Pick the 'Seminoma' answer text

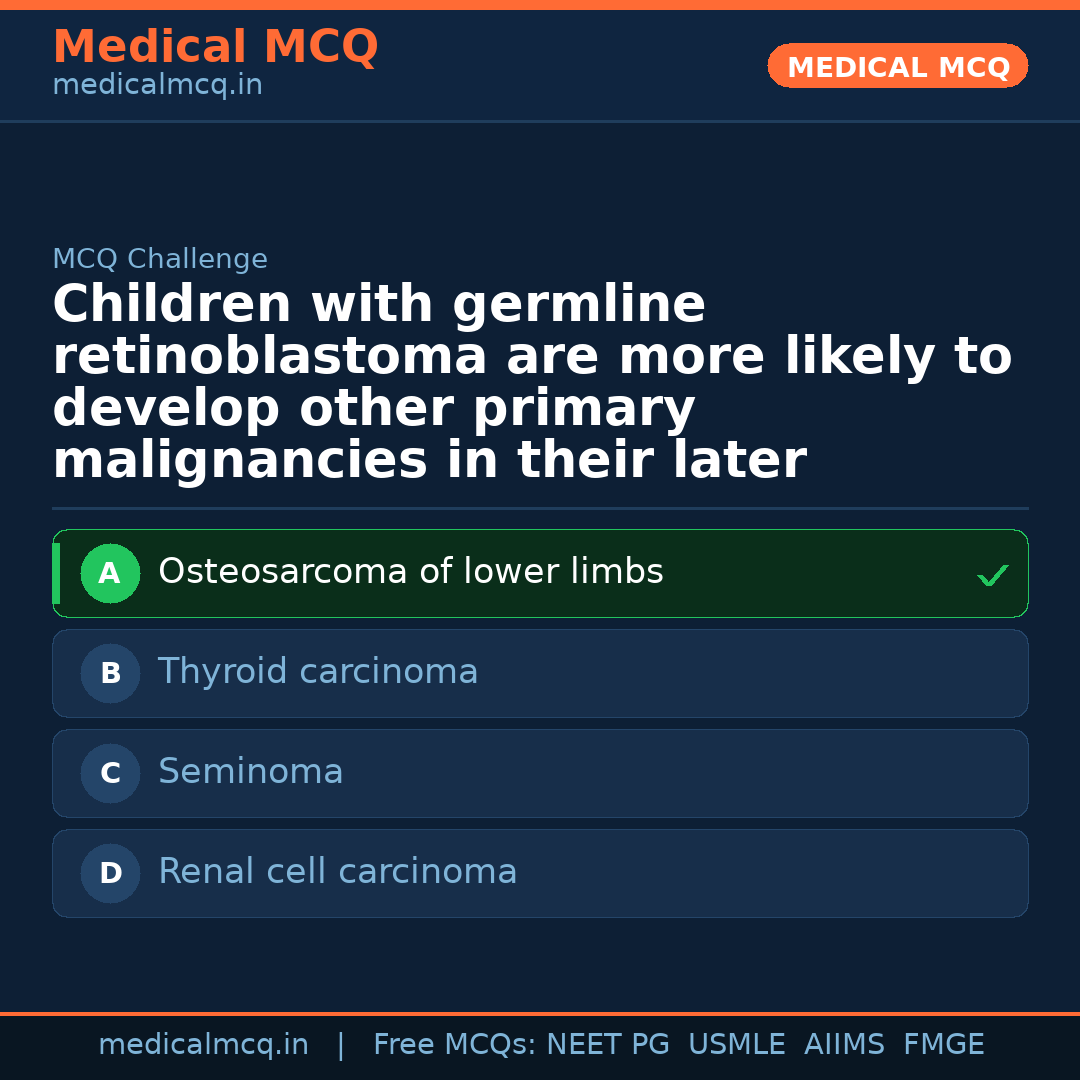[250, 772]
